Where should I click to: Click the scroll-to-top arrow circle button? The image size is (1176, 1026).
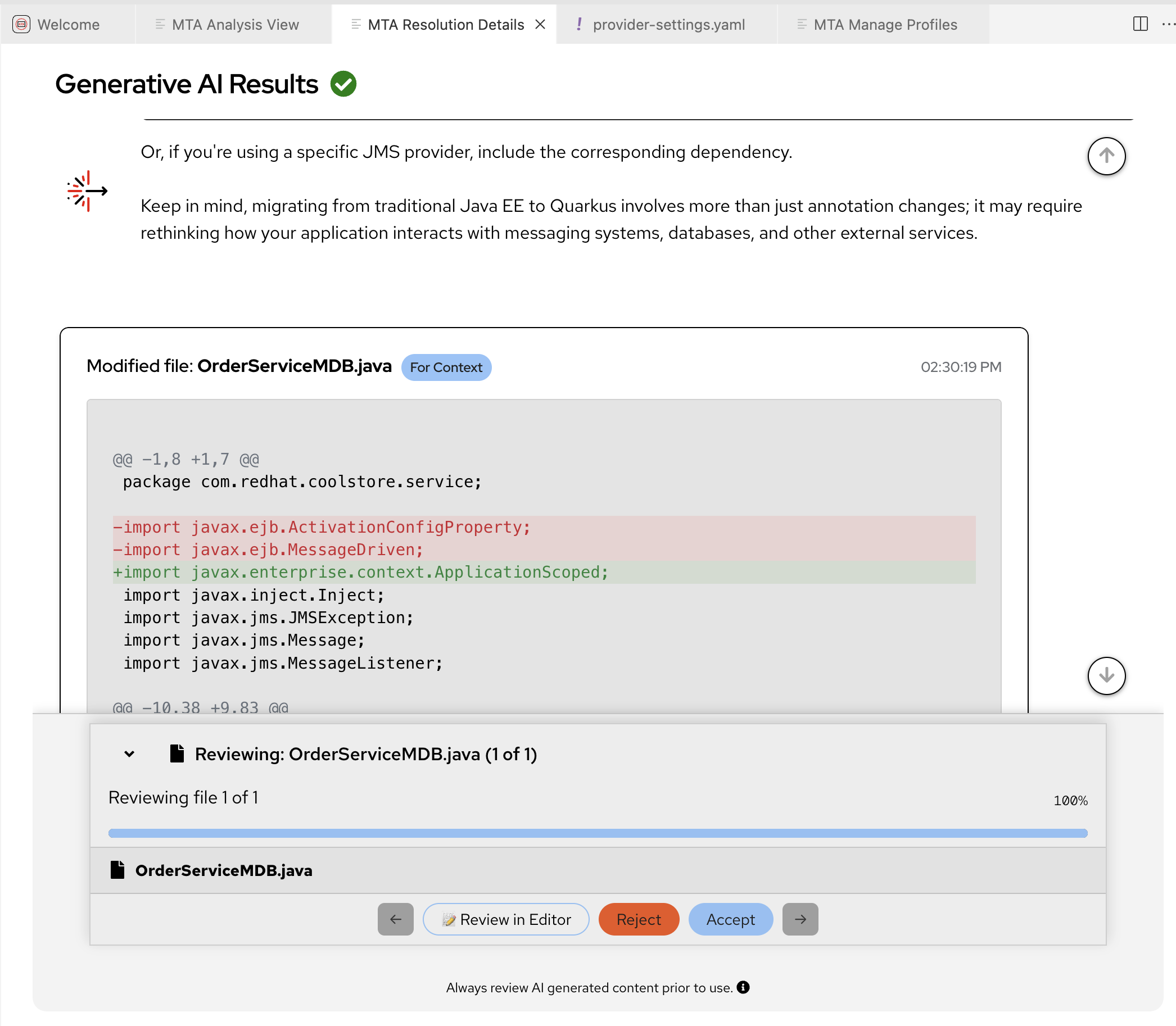click(x=1106, y=156)
